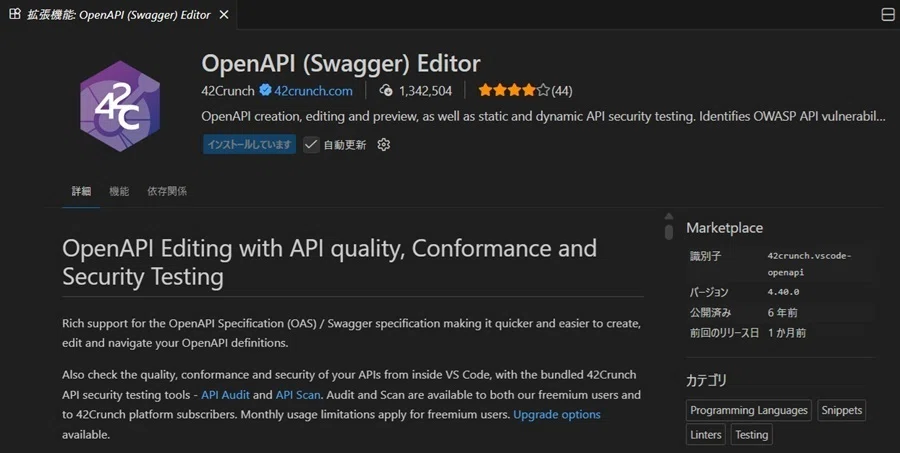Click the star rating icons
Viewport: 900px width, 453px height.
[514, 90]
